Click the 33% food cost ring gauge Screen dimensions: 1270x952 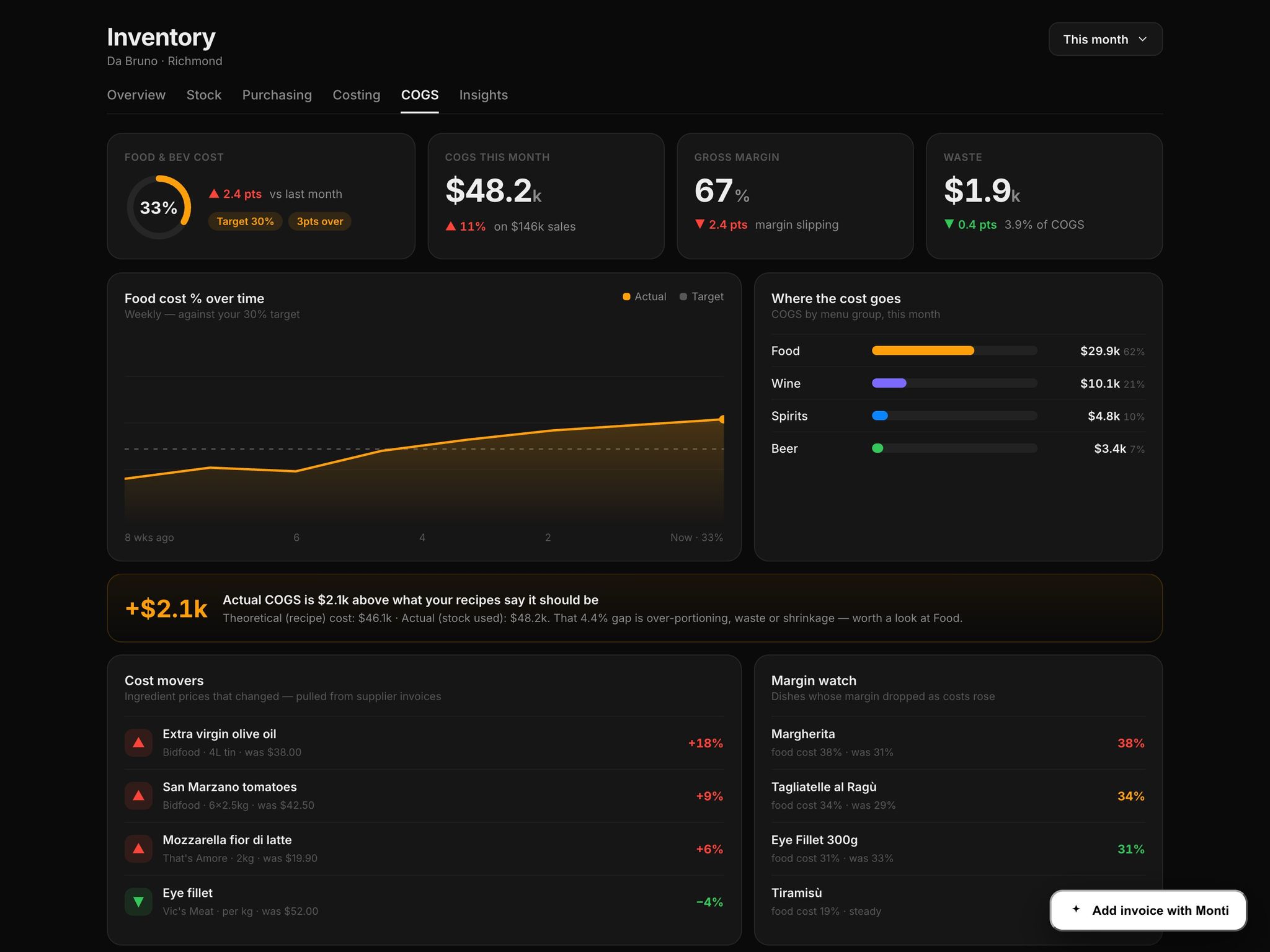coord(159,207)
